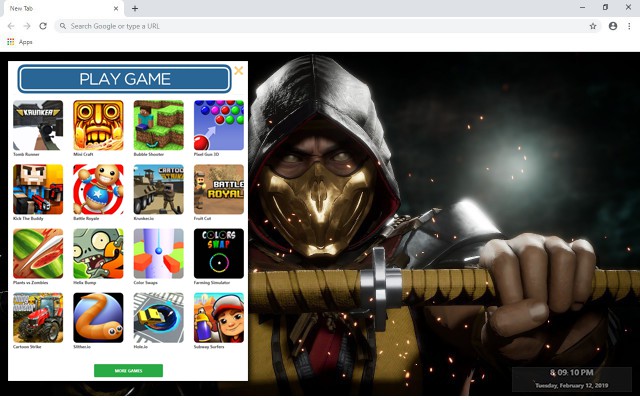Open the Chrome three-dot menu

click(x=629, y=26)
